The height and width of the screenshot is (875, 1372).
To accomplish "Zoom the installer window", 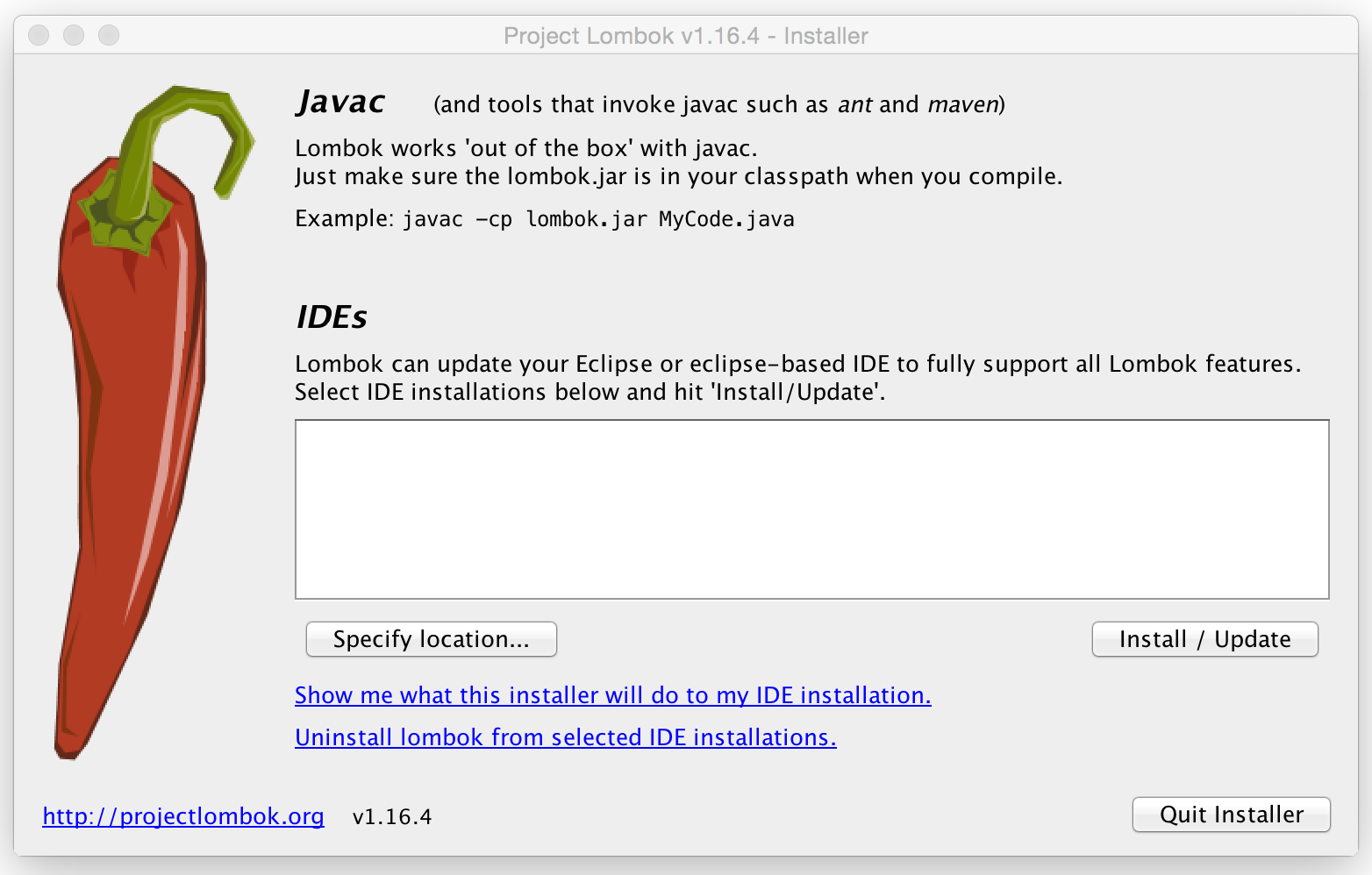I will point(109,35).
